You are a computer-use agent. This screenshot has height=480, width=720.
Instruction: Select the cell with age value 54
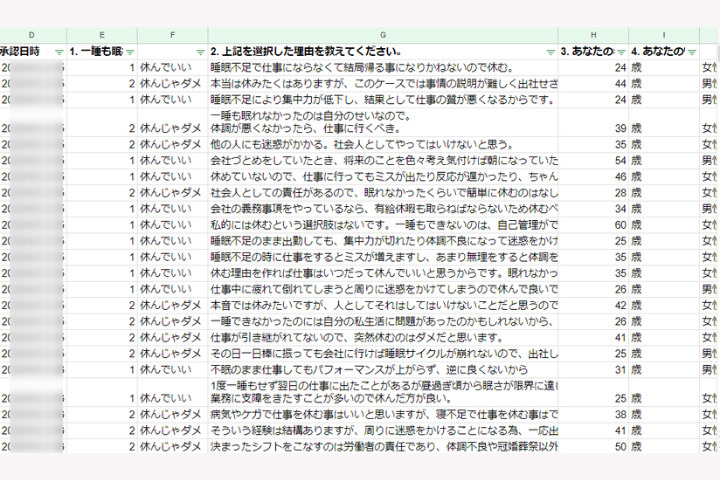(593, 159)
